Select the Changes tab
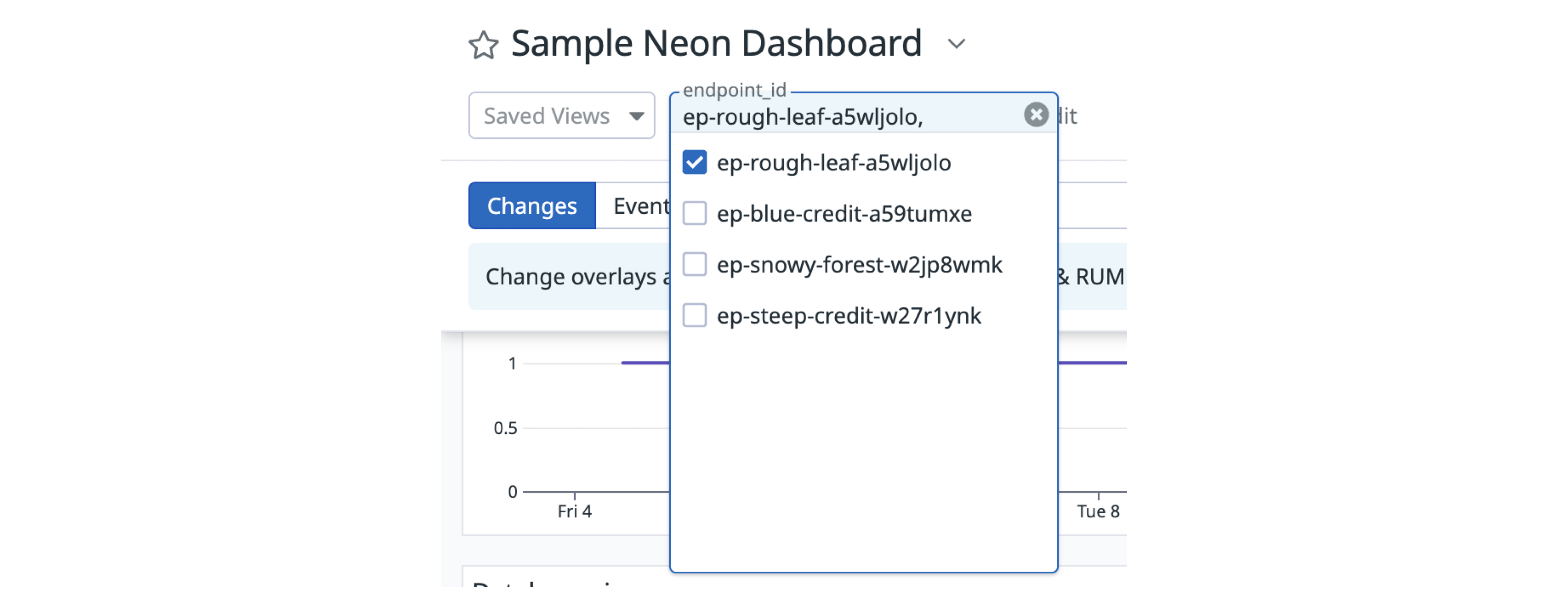The width and height of the screenshot is (1568, 592). point(531,205)
